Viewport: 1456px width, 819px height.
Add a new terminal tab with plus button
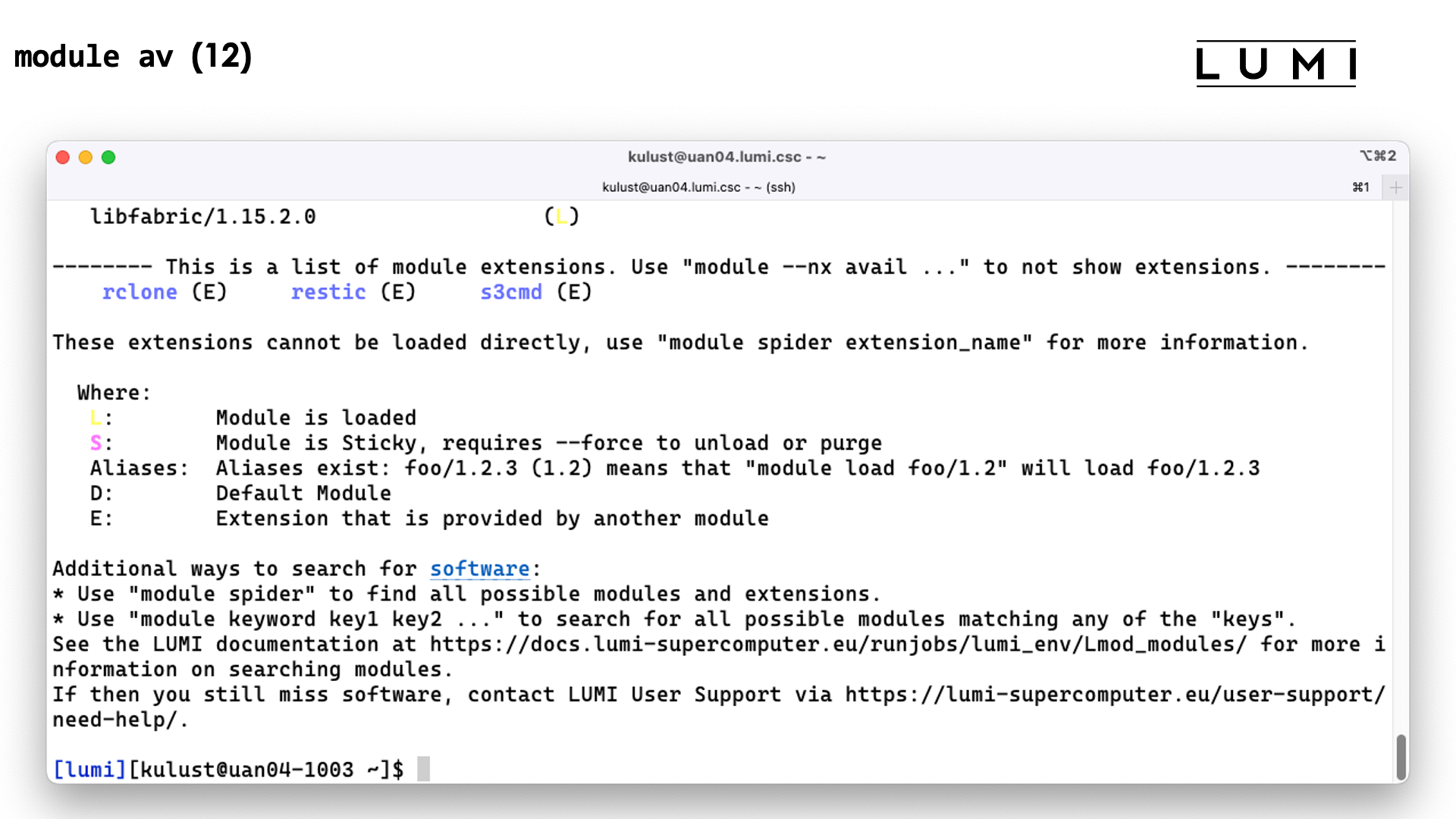[1395, 187]
